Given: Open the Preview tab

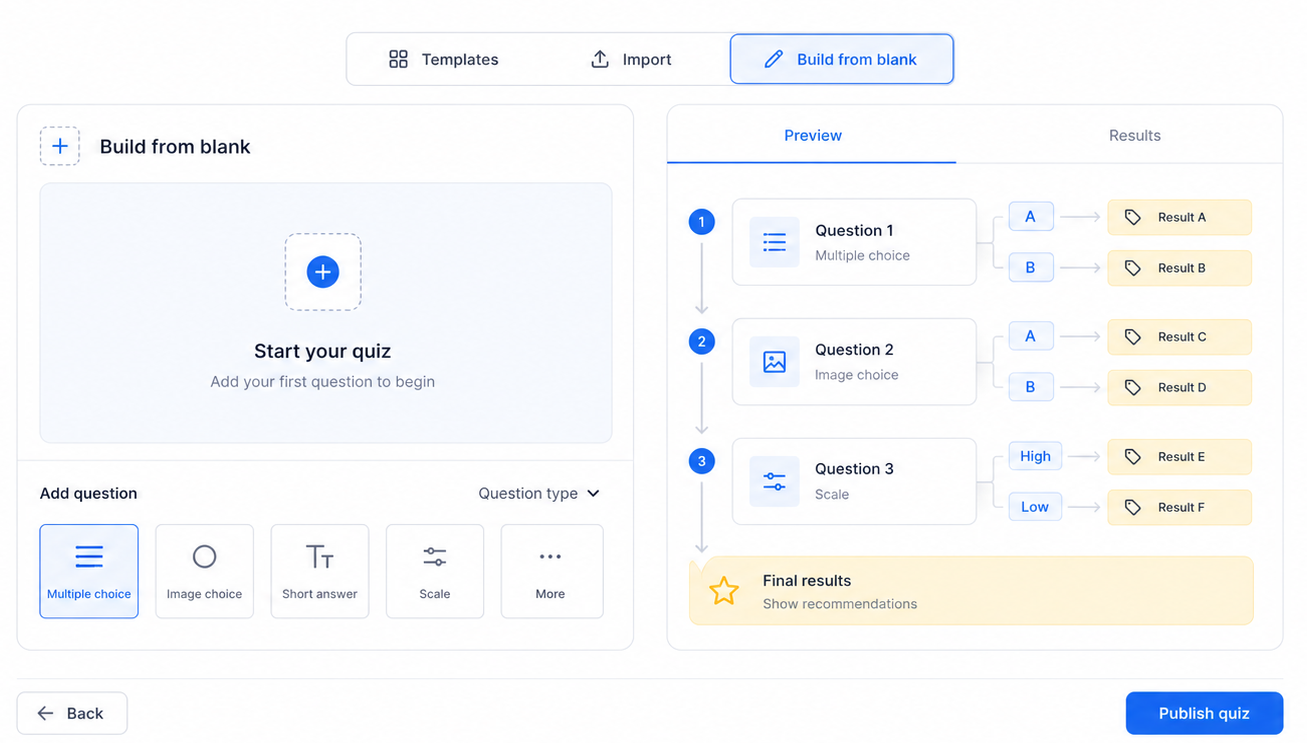Looking at the screenshot, I should [x=812, y=135].
